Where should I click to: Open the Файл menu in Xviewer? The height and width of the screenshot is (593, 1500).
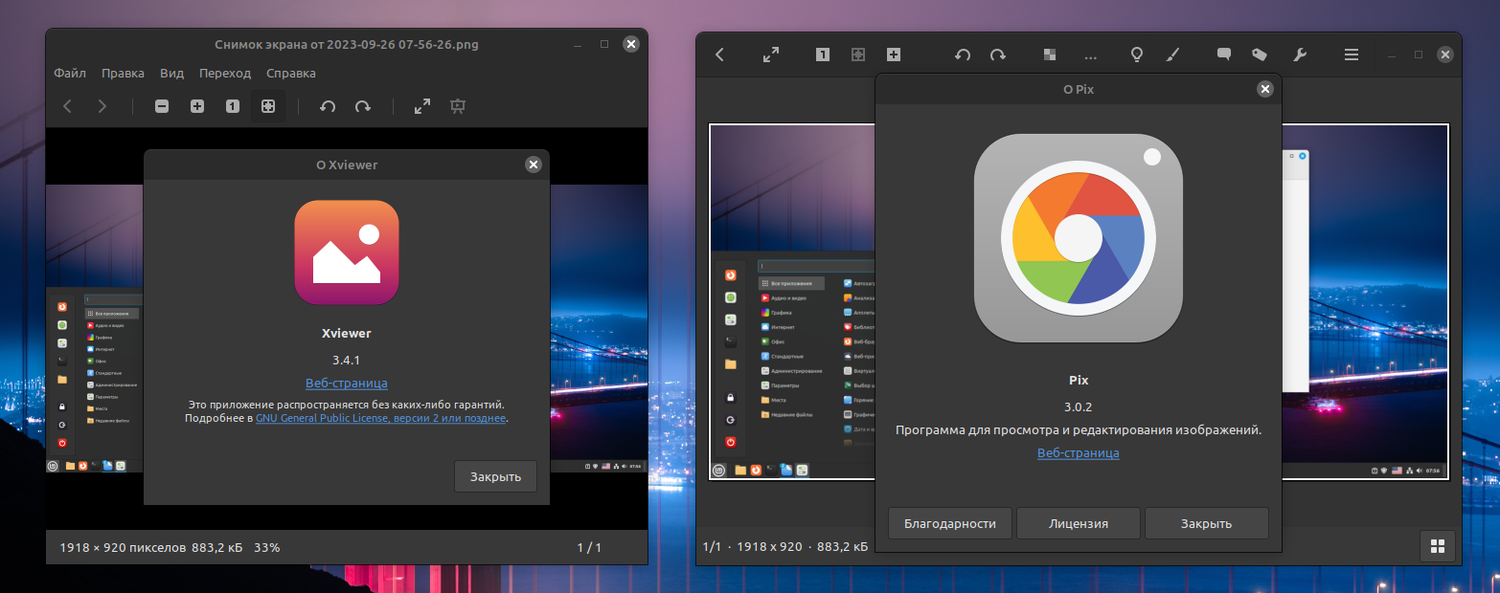tap(70, 73)
